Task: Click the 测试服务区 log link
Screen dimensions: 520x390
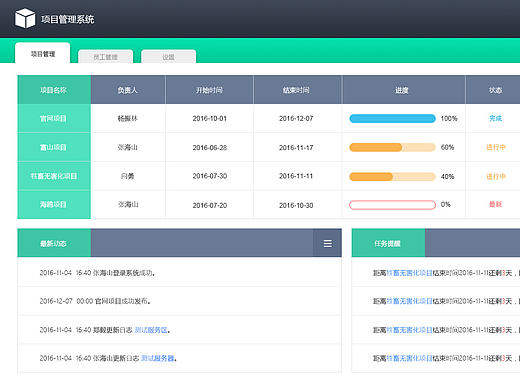Action: tap(151, 330)
